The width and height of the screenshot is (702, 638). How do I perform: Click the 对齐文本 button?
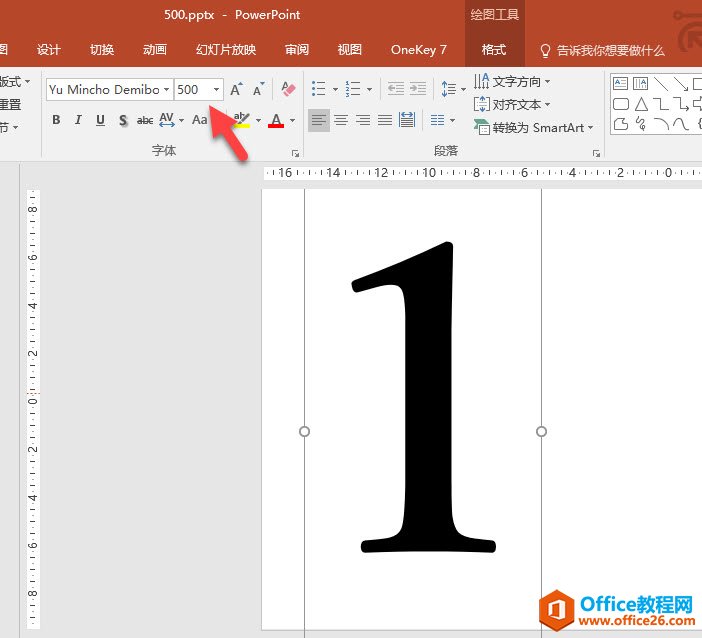[512, 105]
